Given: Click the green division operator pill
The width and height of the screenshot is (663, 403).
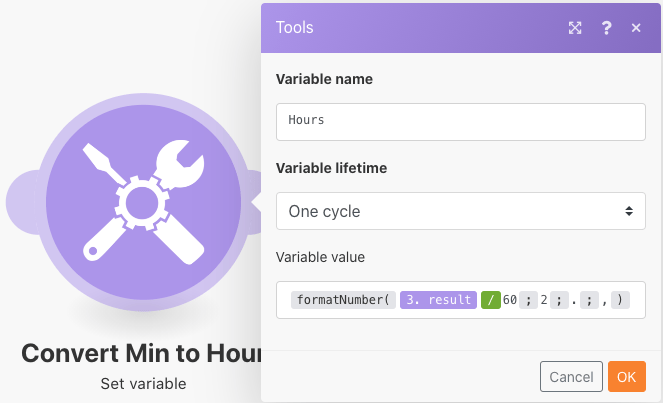Looking at the screenshot, I should [490, 300].
